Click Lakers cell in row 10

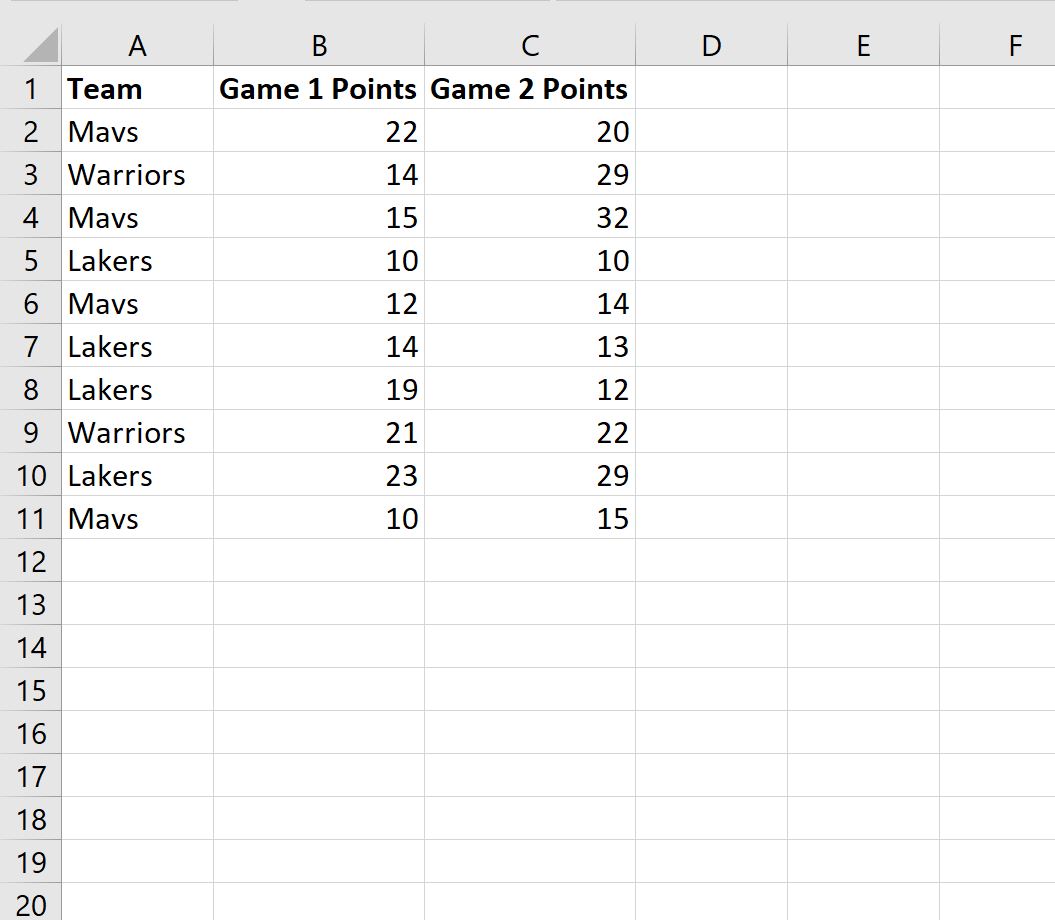pyautogui.click(x=137, y=474)
